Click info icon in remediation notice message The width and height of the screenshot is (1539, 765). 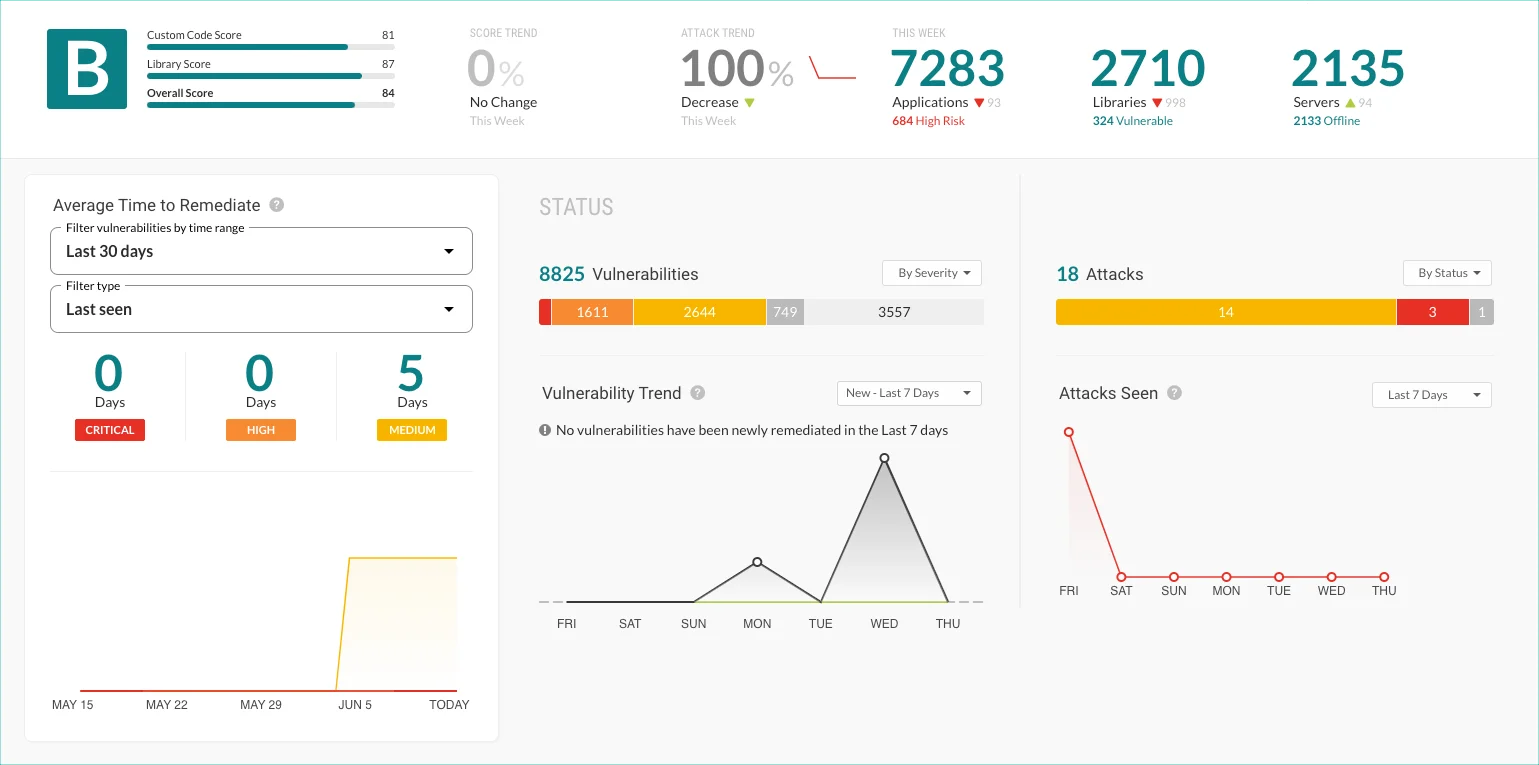[x=545, y=430]
